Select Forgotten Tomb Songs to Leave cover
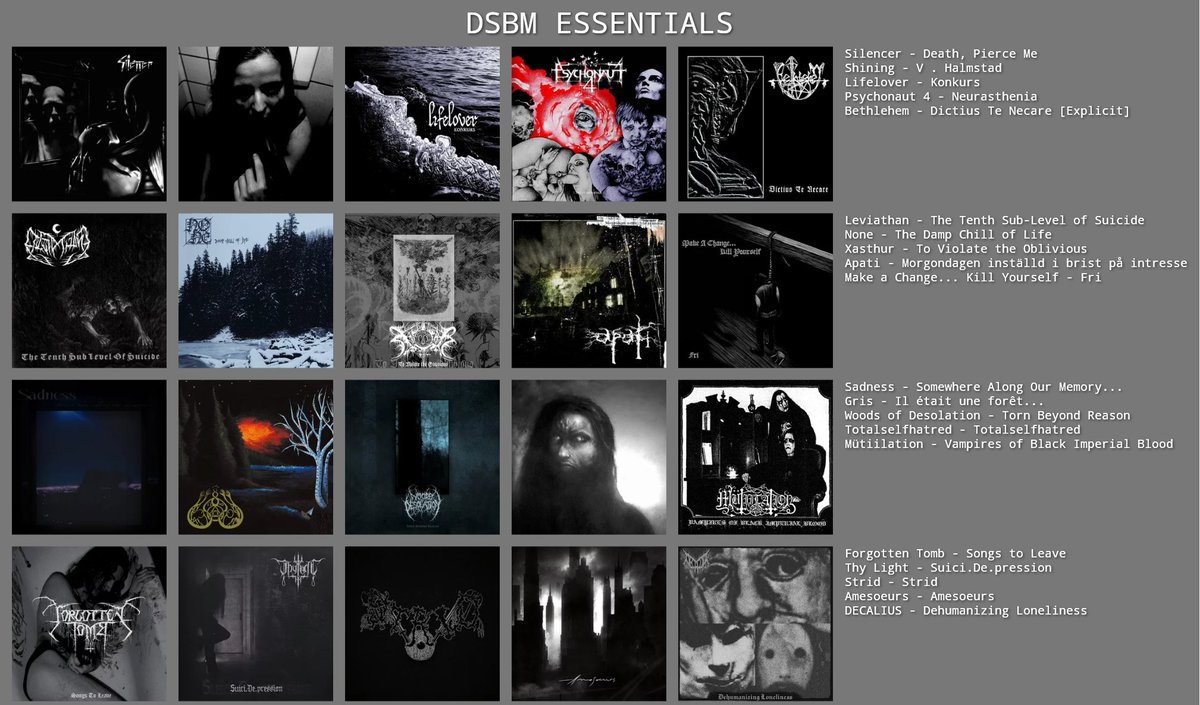This screenshot has width=1200, height=705. pos(89,624)
